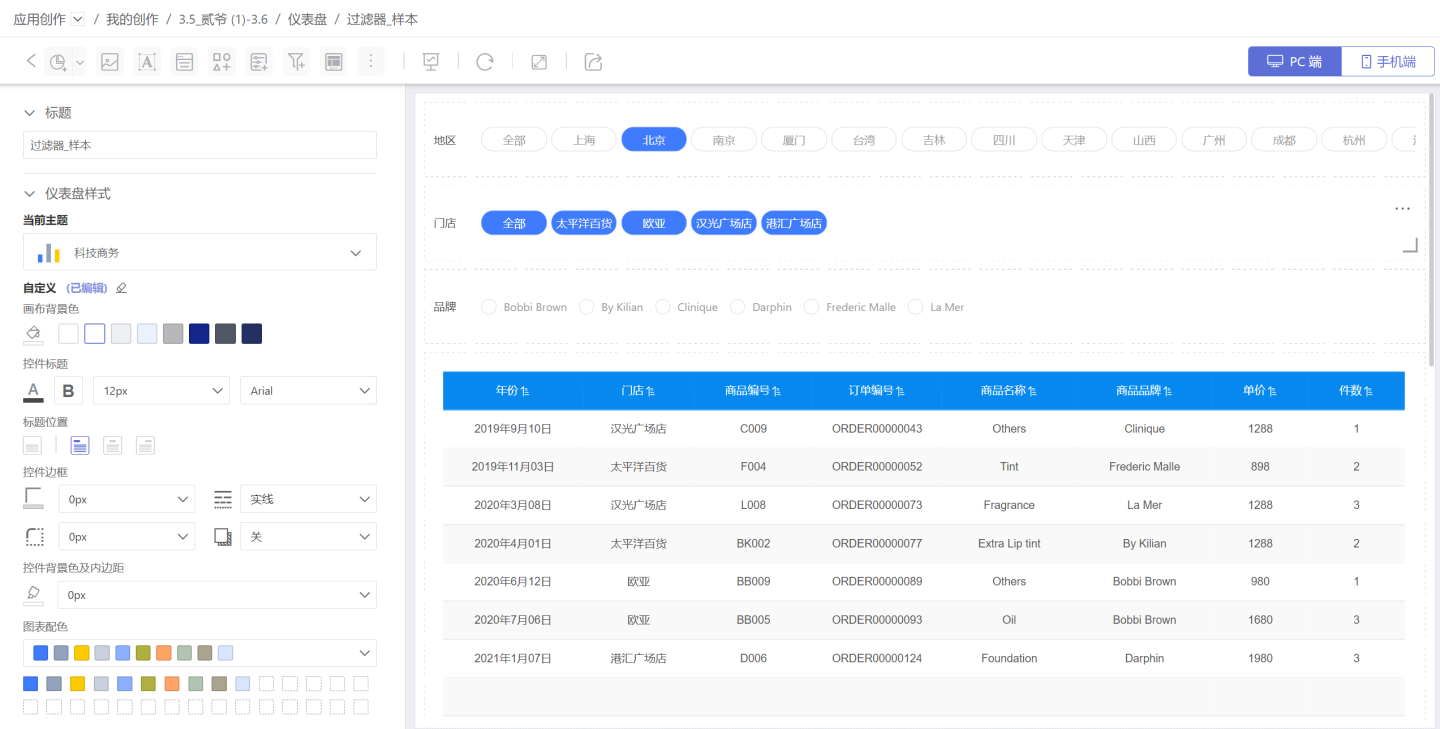
Task: Open the share/export icon in toolbar
Action: coord(593,62)
